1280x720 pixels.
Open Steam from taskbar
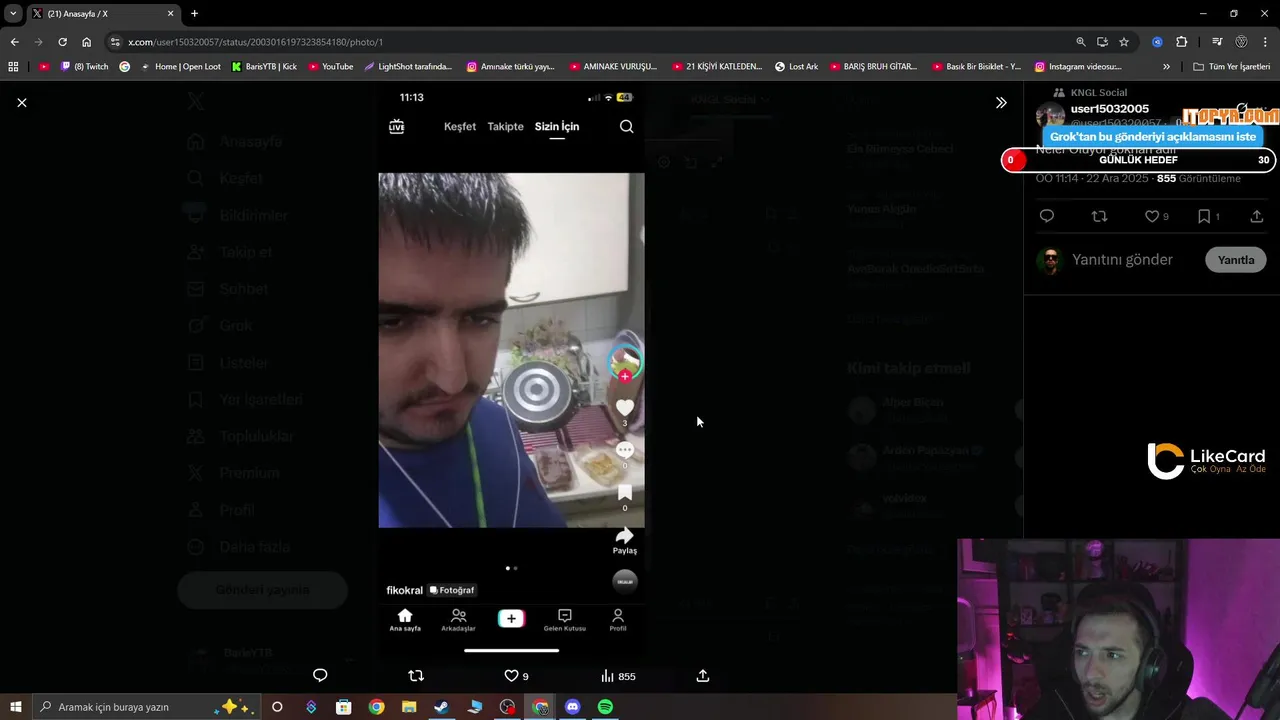(x=441, y=707)
